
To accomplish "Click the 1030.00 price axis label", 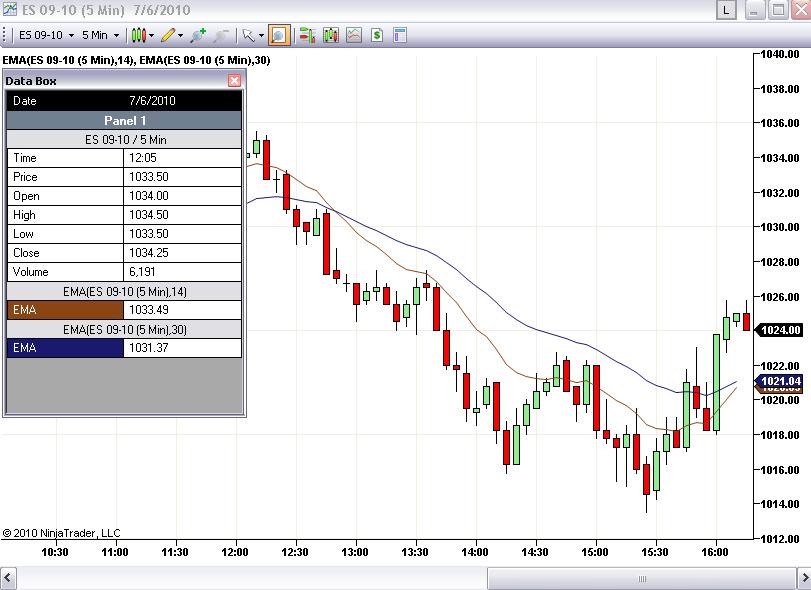I will pos(780,227).
